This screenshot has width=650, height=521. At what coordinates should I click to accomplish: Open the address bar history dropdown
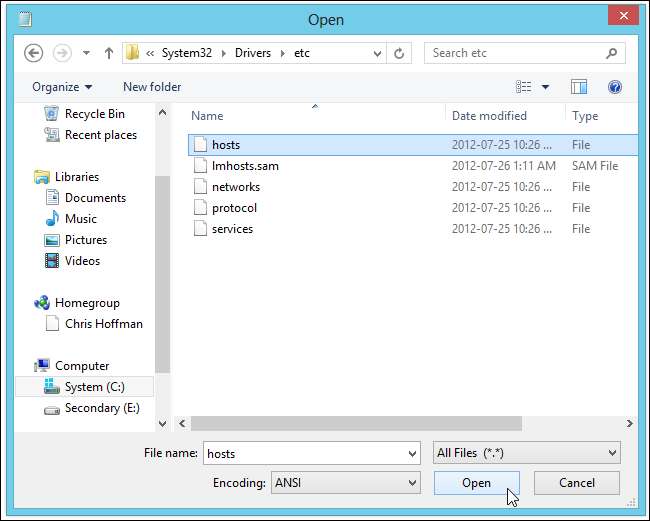point(375,53)
